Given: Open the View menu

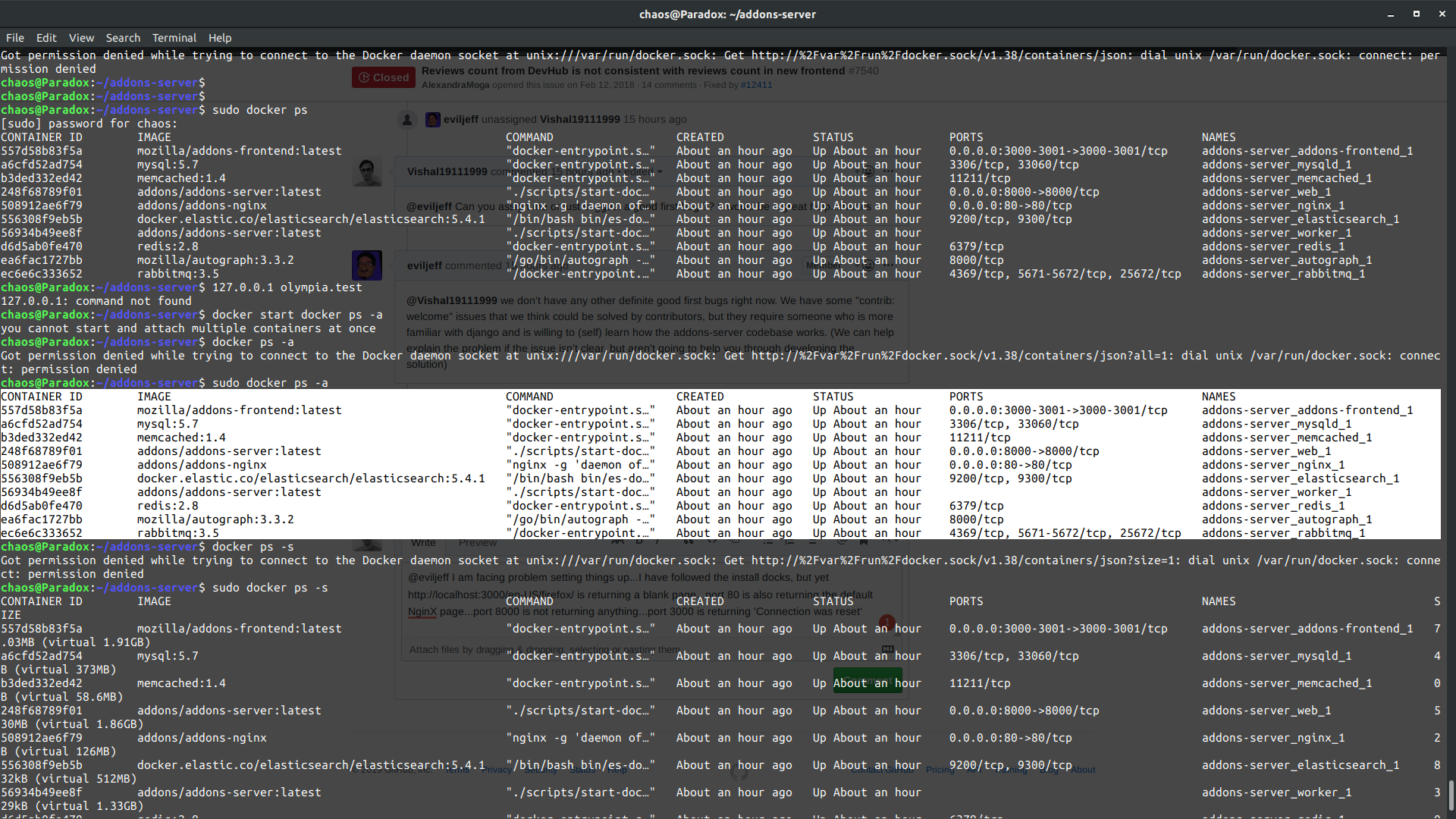Looking at the screenshot, I should click(x=81, y=38).
